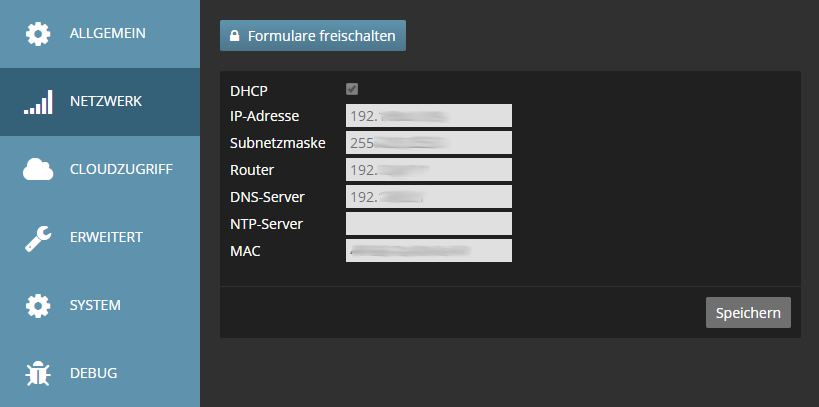Click the MAC address field
Viewport: 819px width, 407px height.
pos(428,250)
